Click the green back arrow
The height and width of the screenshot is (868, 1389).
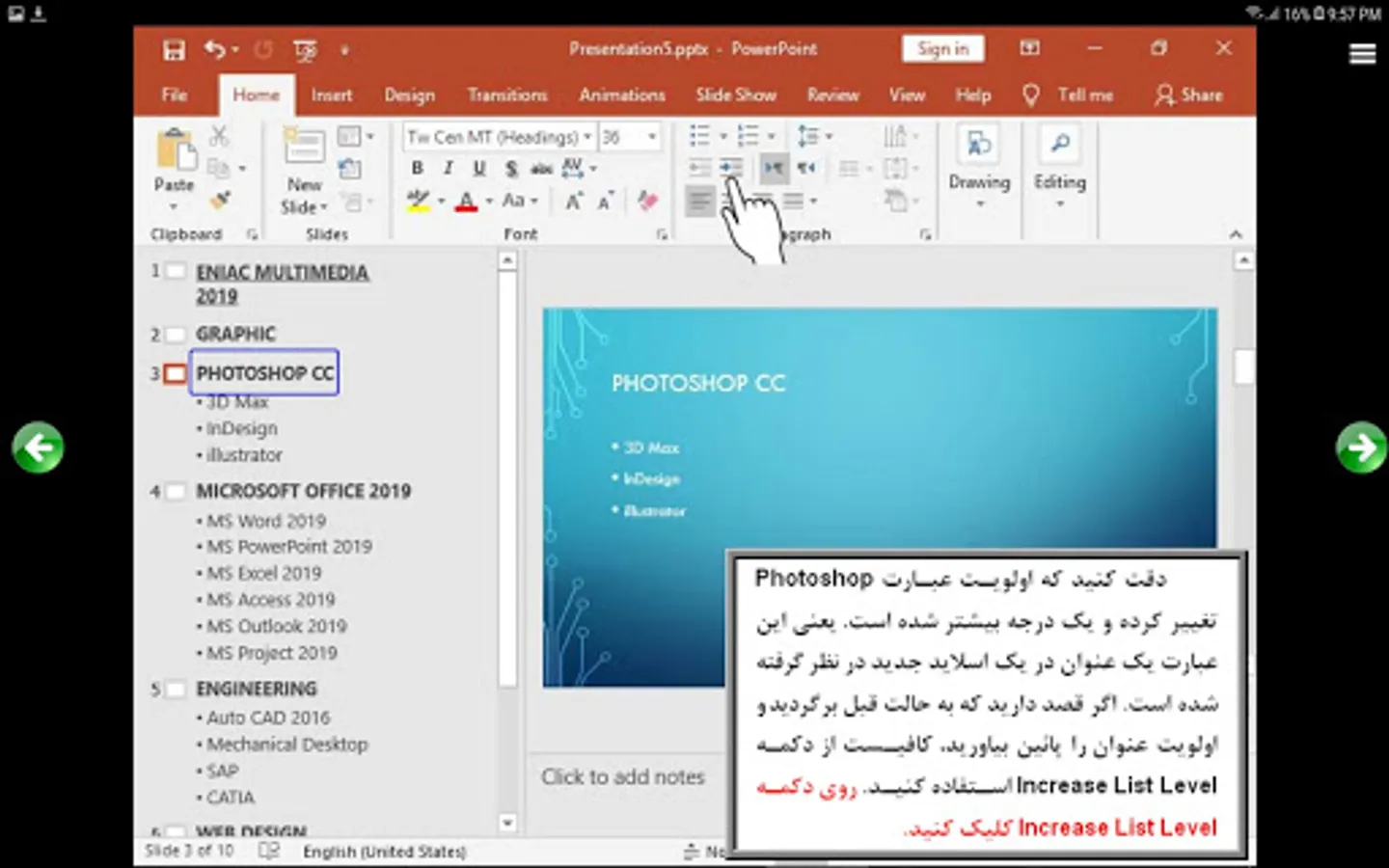[x=39, y=448]
